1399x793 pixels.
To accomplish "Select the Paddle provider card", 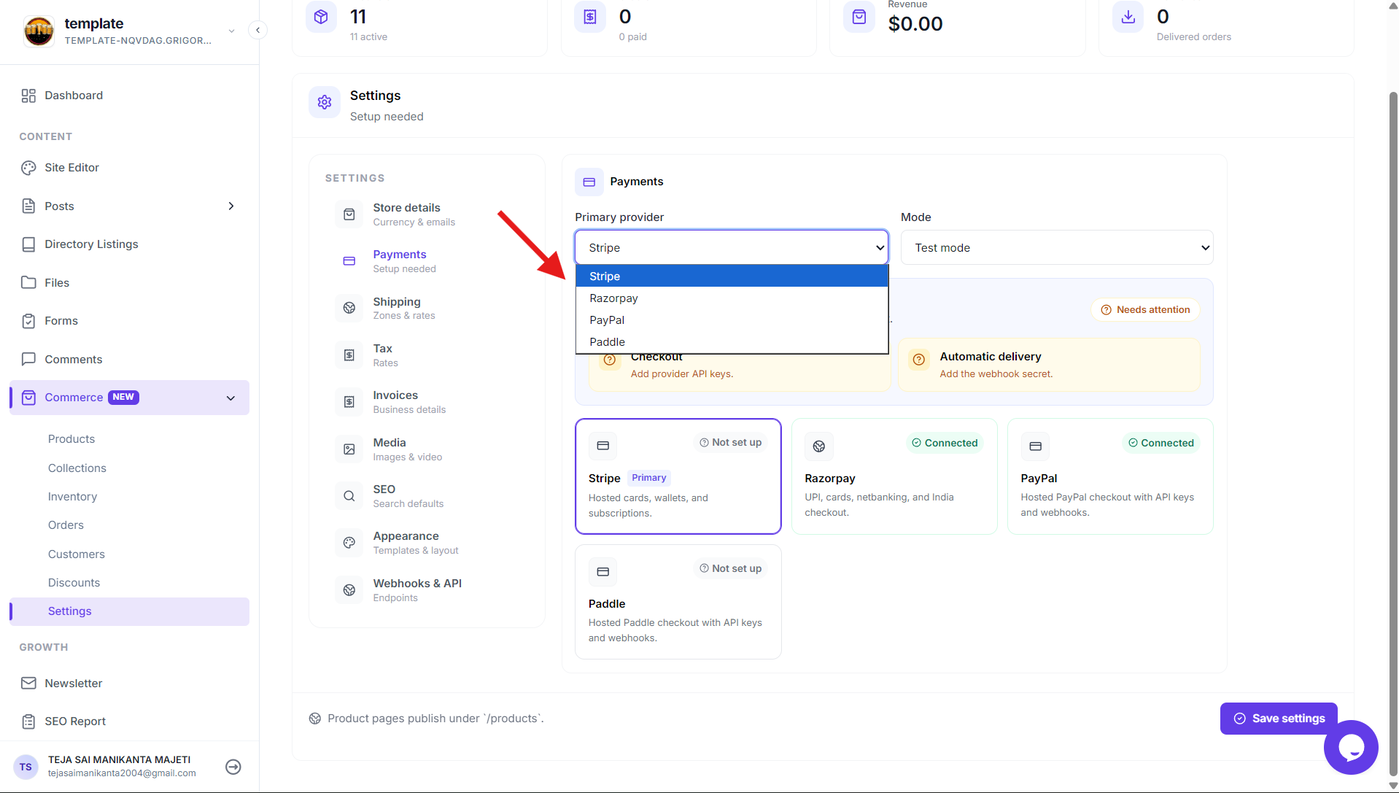I will click(x=678, y=602).
